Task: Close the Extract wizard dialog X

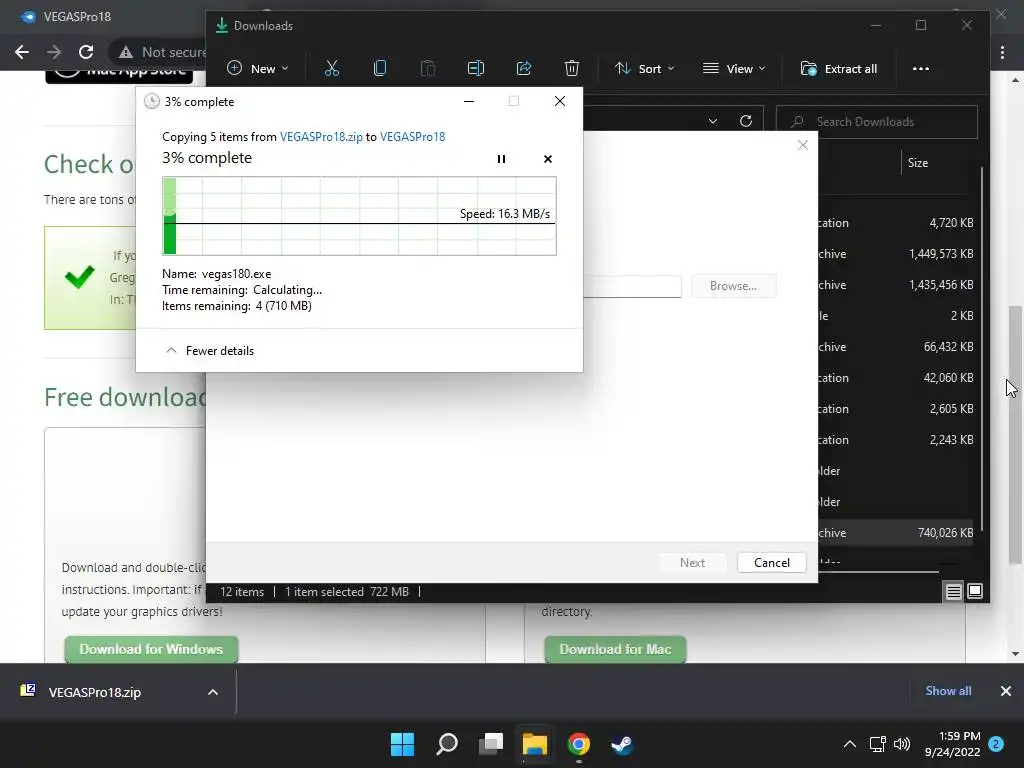Action: [803, 145]
